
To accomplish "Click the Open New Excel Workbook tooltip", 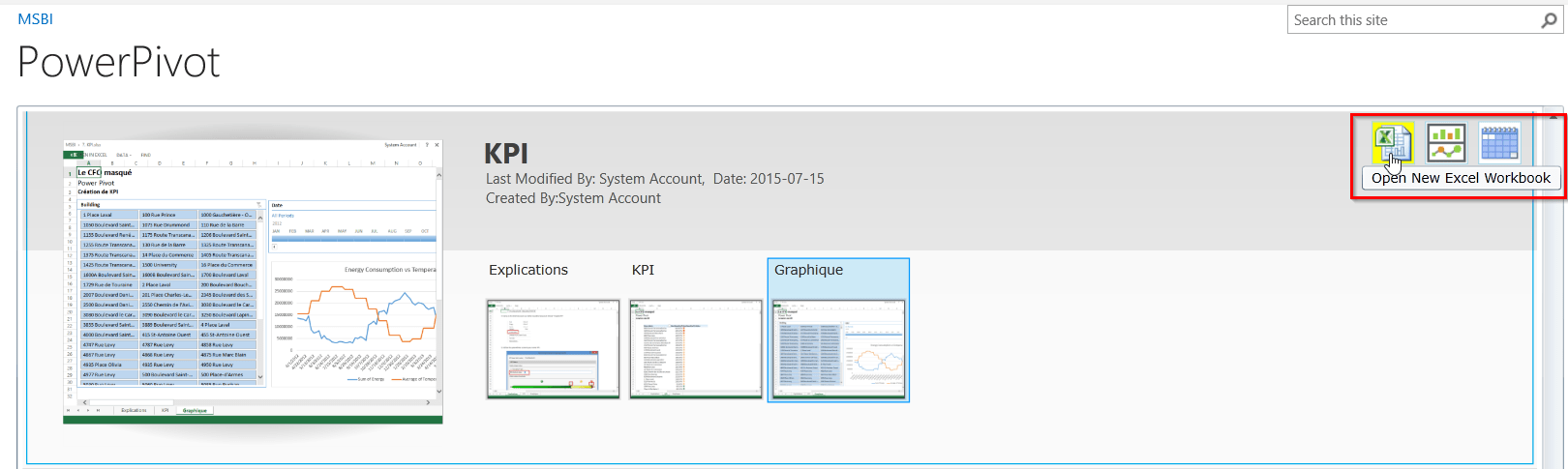I will click(1461, 178).
